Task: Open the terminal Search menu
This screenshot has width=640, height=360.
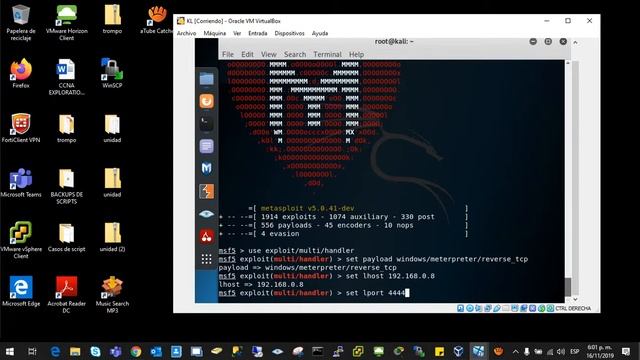Action: click(x=295, y=54)
